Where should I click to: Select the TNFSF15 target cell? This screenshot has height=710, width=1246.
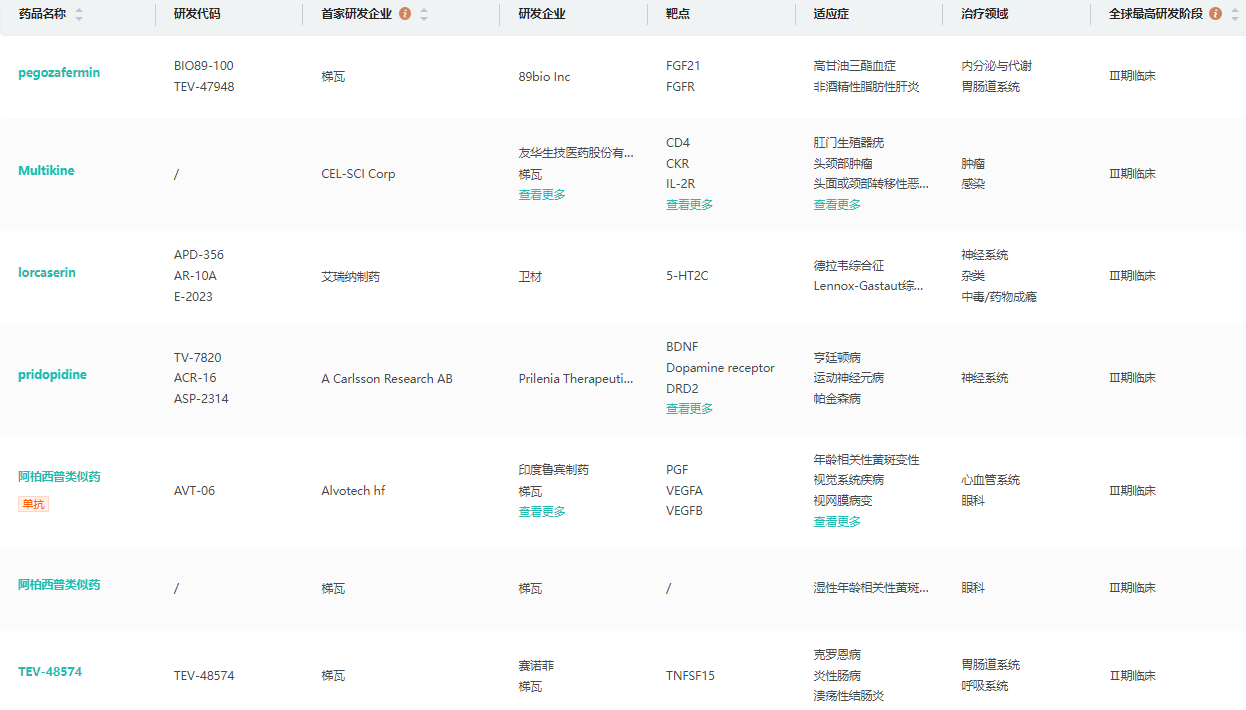point(691,676)
